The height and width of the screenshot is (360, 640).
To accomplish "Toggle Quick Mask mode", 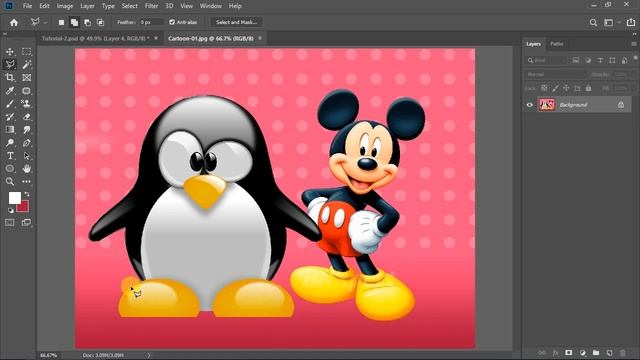I will tap(10, 222).
